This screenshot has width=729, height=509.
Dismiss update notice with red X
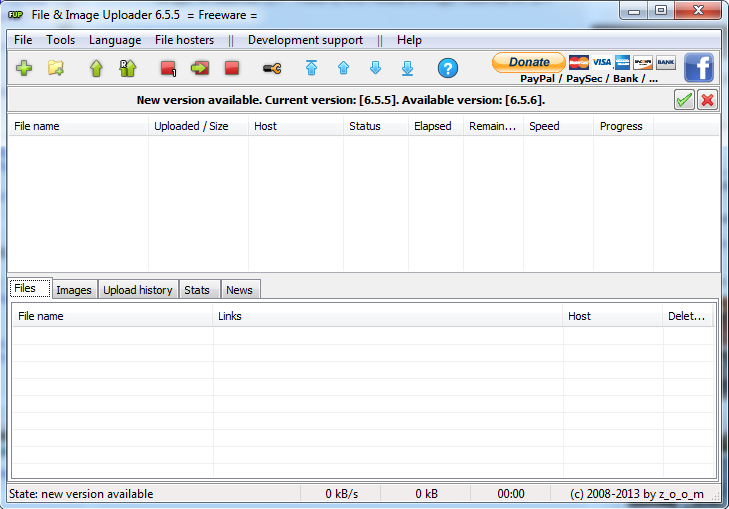click(708, 100)
